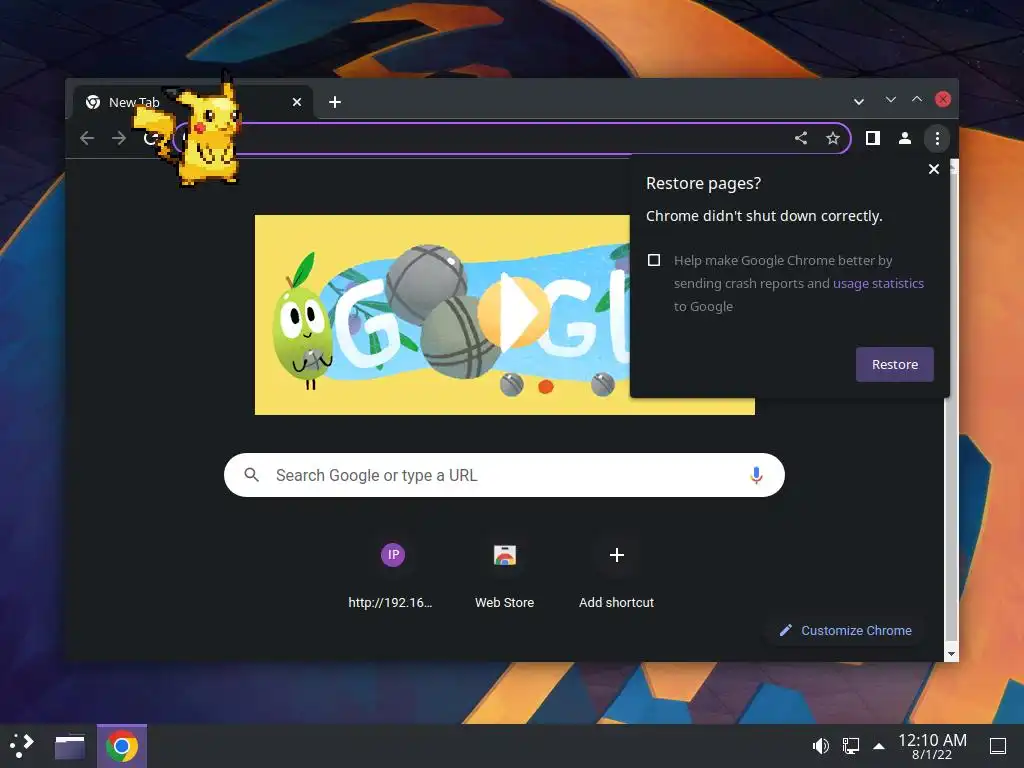The image size is (1024, 768).
Task: Open the clock showing 12:10 AM
Action: pos(932,746)
